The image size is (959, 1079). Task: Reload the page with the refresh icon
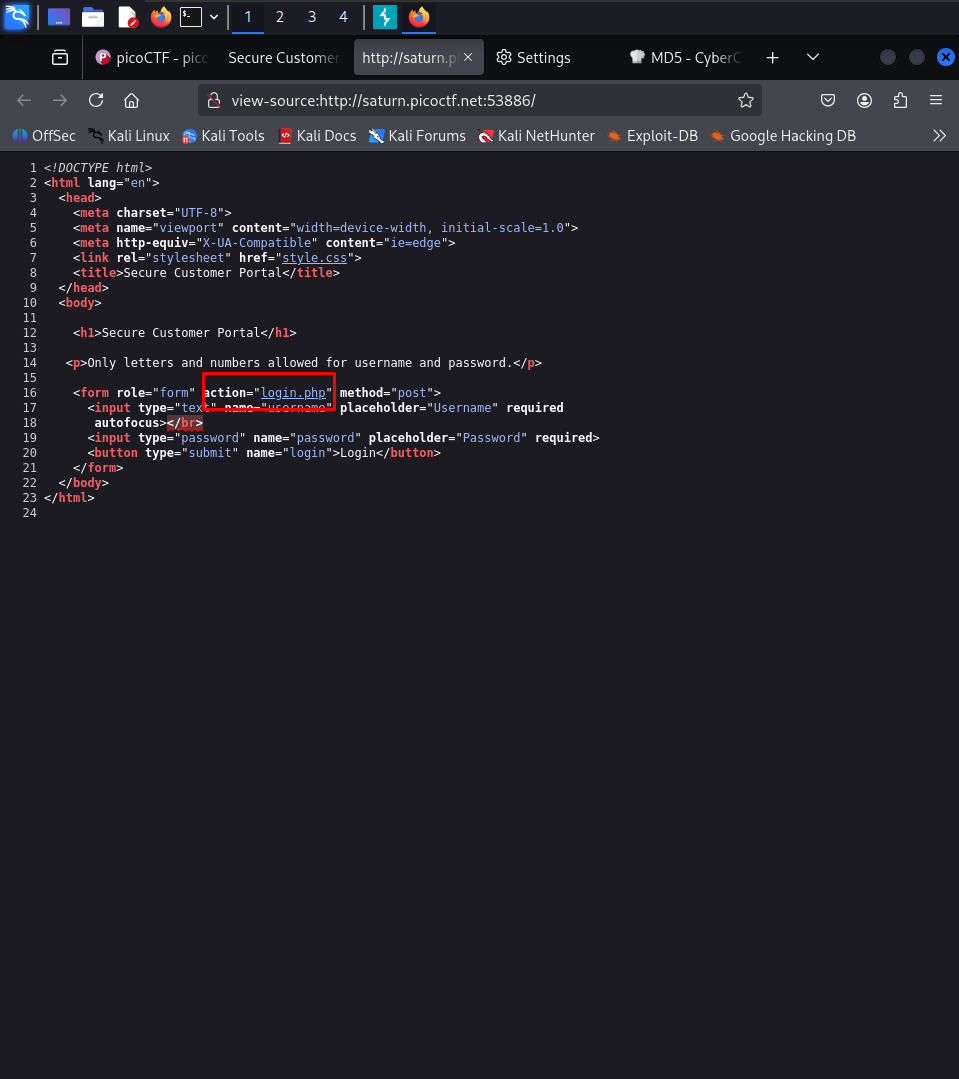[x=96, y=100]
